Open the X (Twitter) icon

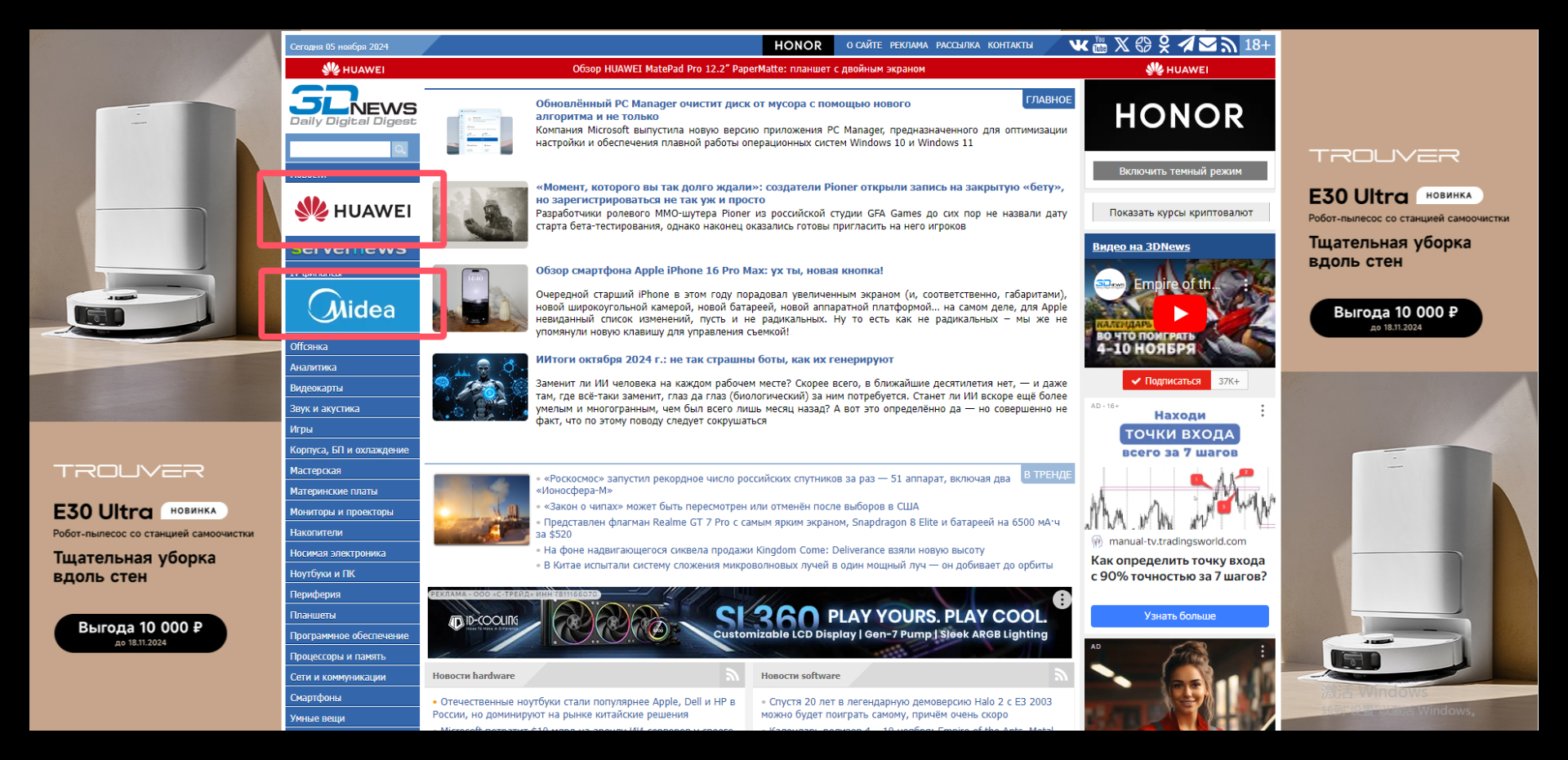pyautogui.click(x=1122, y=45)
